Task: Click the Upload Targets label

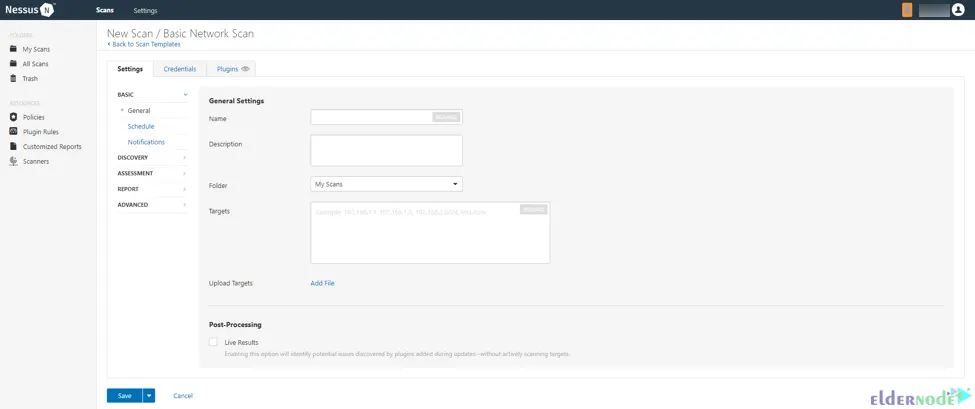Action: point(231,283)
